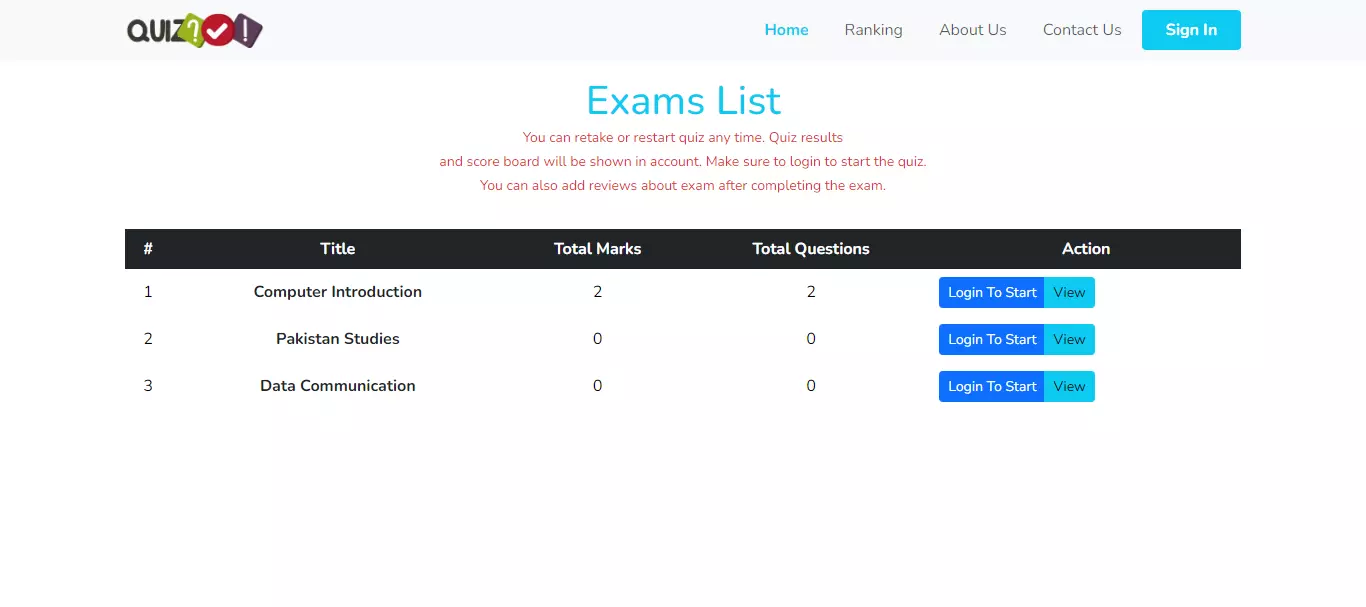Click the Action column header
This screenshot has width=1366, height=607.
[1086, 249]
